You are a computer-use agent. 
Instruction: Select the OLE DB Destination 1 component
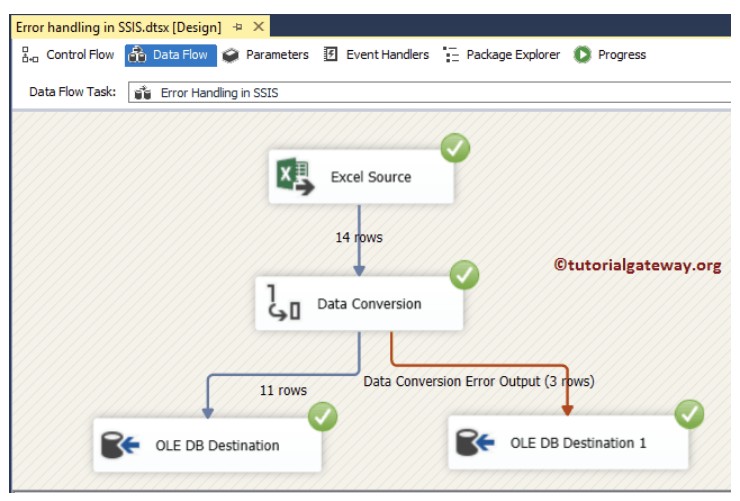coord(568,443)
